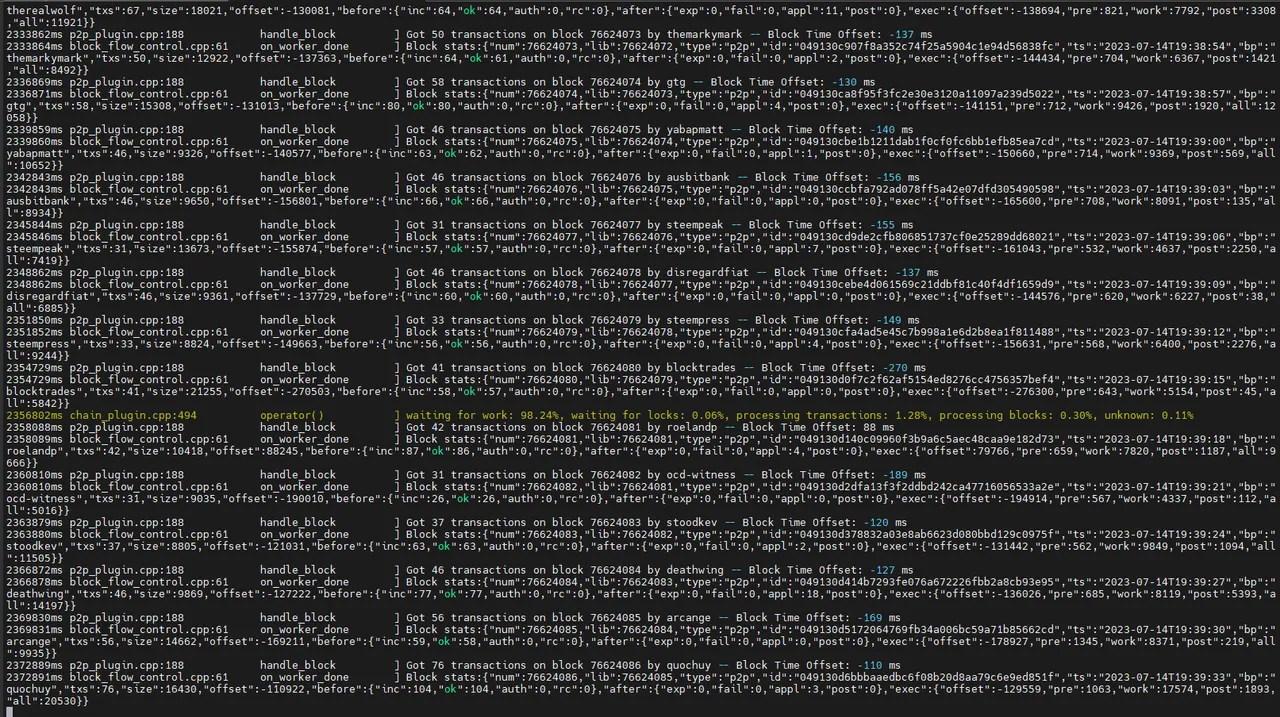1280x717 pixels.
Task: Select the timestamp 2339859ms
Action: point(34,130)
